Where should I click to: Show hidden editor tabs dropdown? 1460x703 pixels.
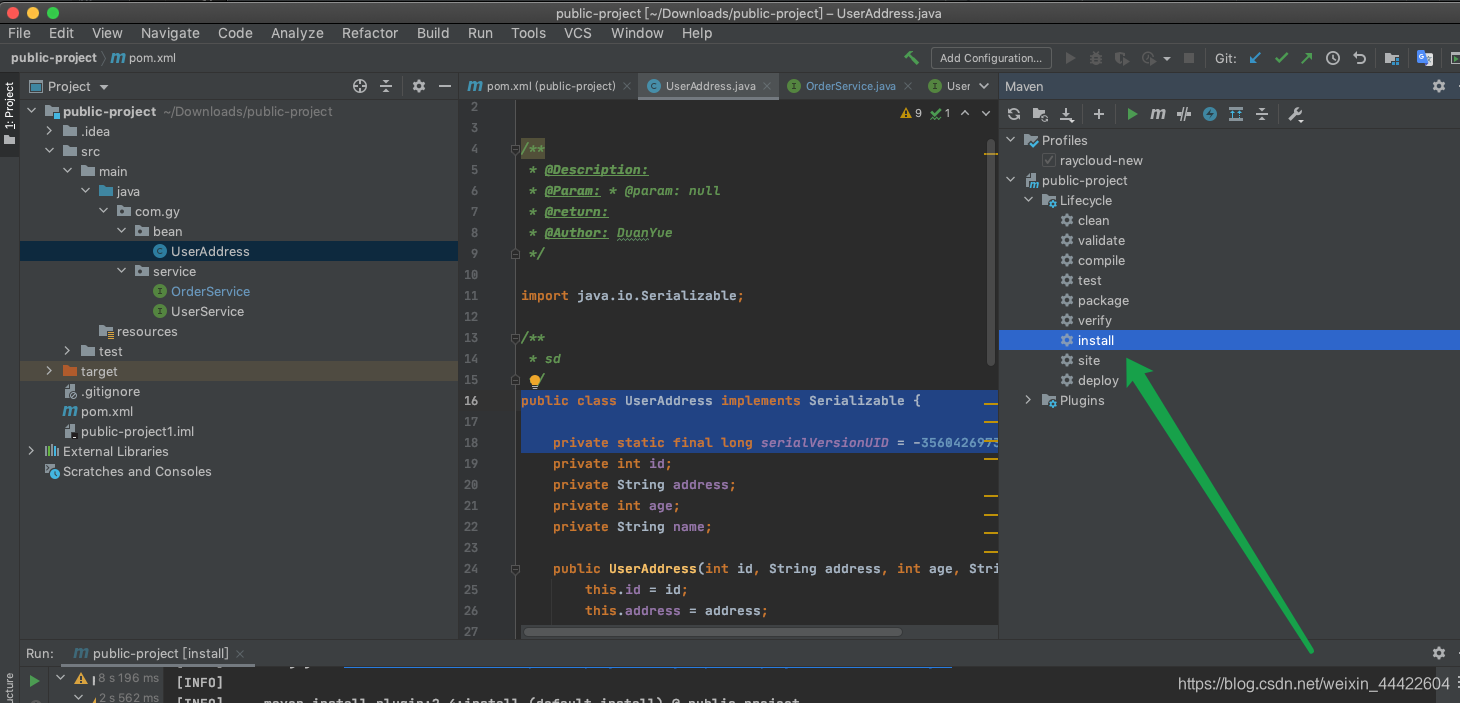pyautogui.click(x=984, y=86)
